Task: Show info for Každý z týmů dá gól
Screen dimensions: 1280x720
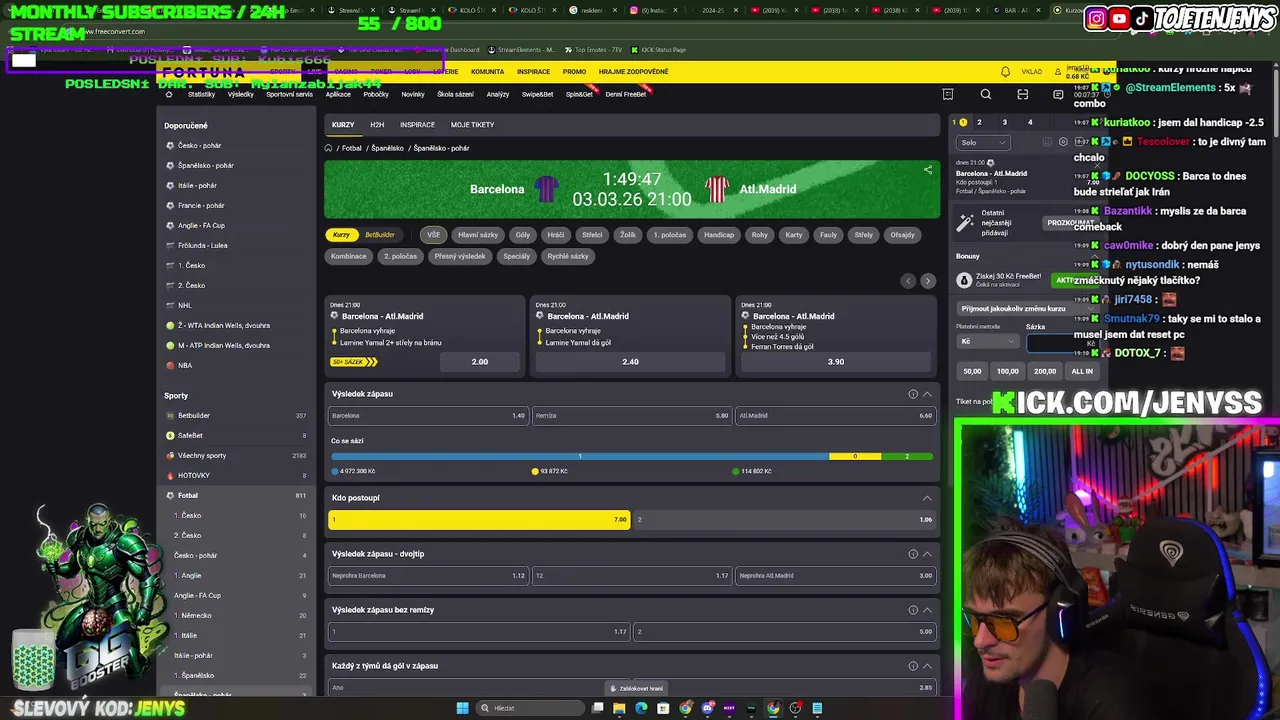Action: point(913,666)
